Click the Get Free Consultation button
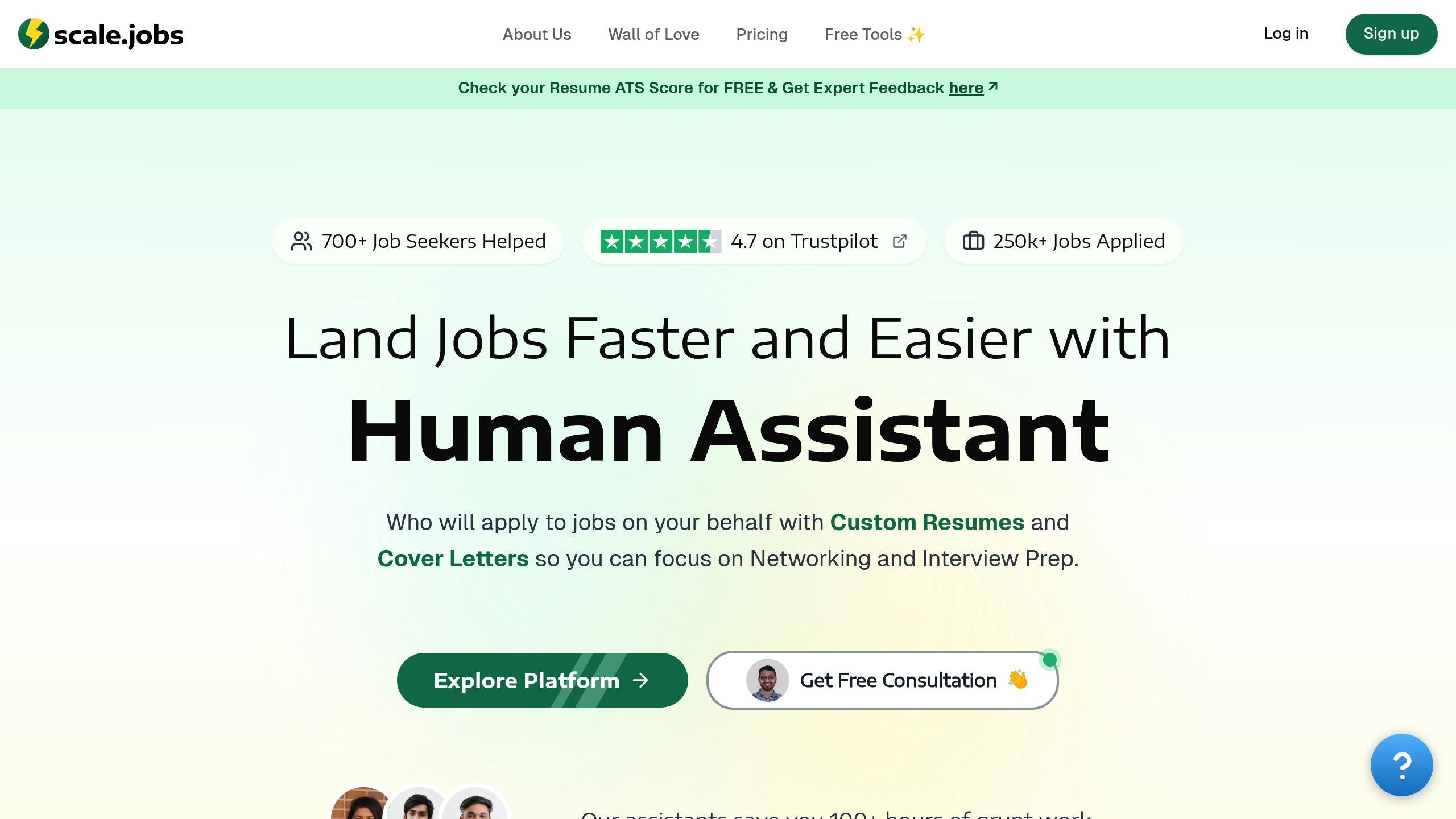This screenshot has width=1456, height=819. [x=883, y=680]
